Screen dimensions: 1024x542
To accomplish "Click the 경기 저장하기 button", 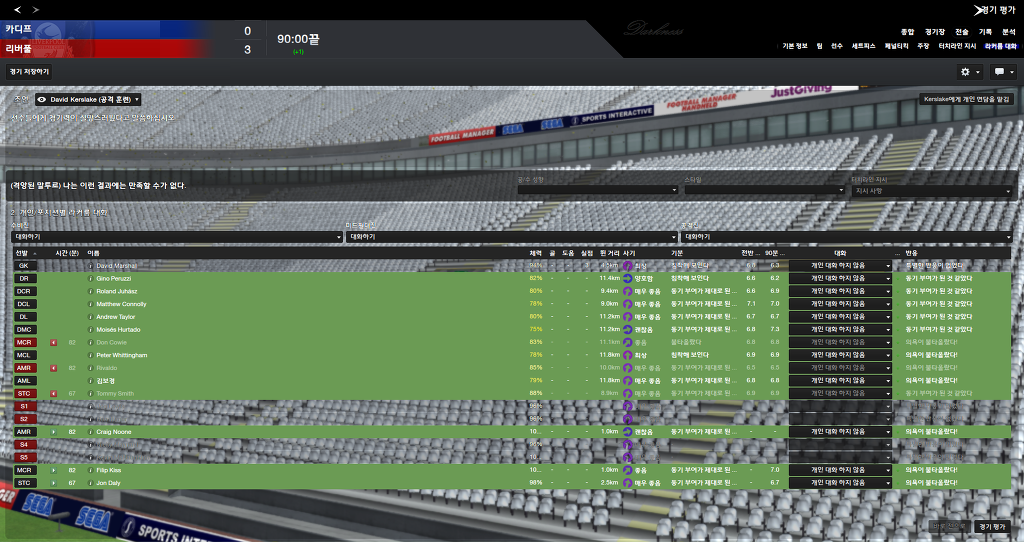I will pyautogui.click(x=29, y=72).
